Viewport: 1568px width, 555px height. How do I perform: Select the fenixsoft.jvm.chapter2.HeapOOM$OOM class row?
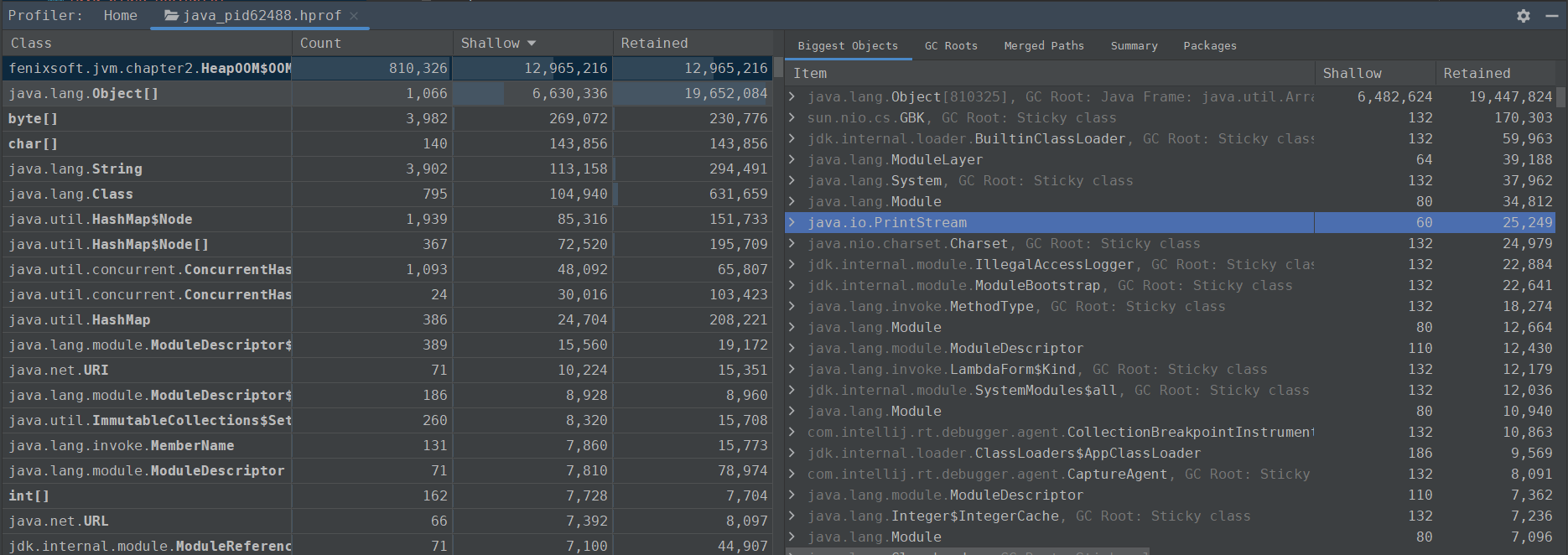point(387,69)
